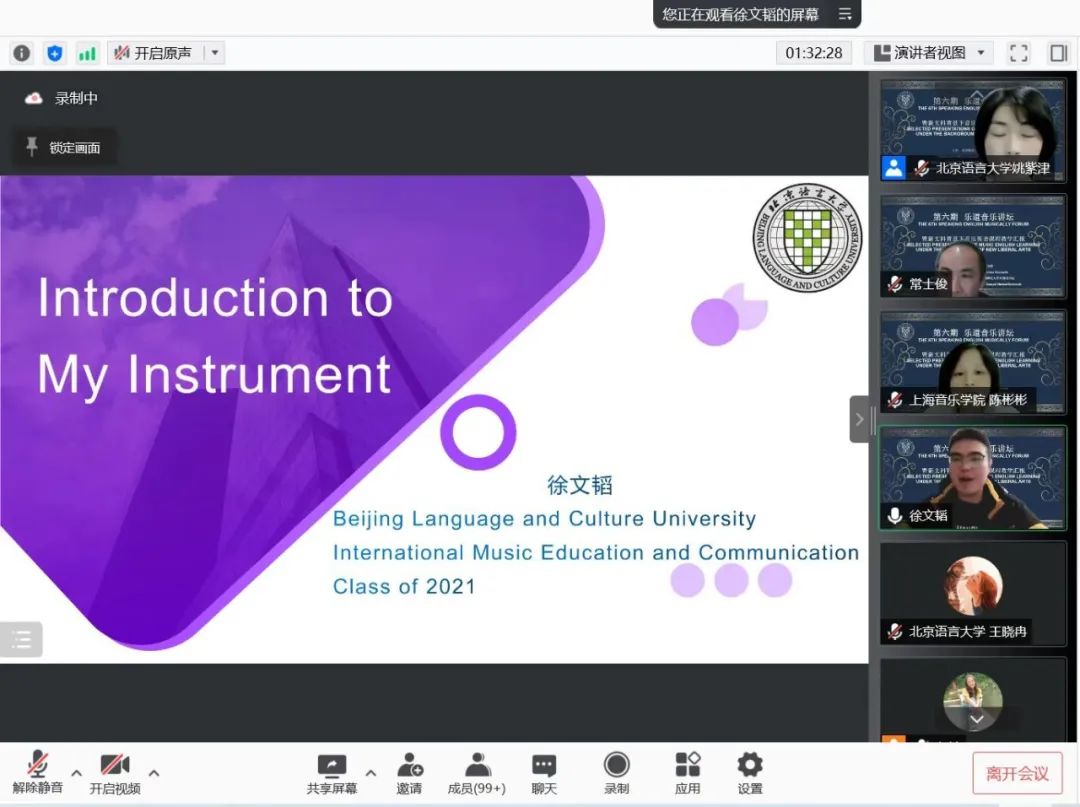The width and height of the screenshot is (1080, 807).
Task: Unmute microphone (解除静音)
Action: (x=37, y=773)
